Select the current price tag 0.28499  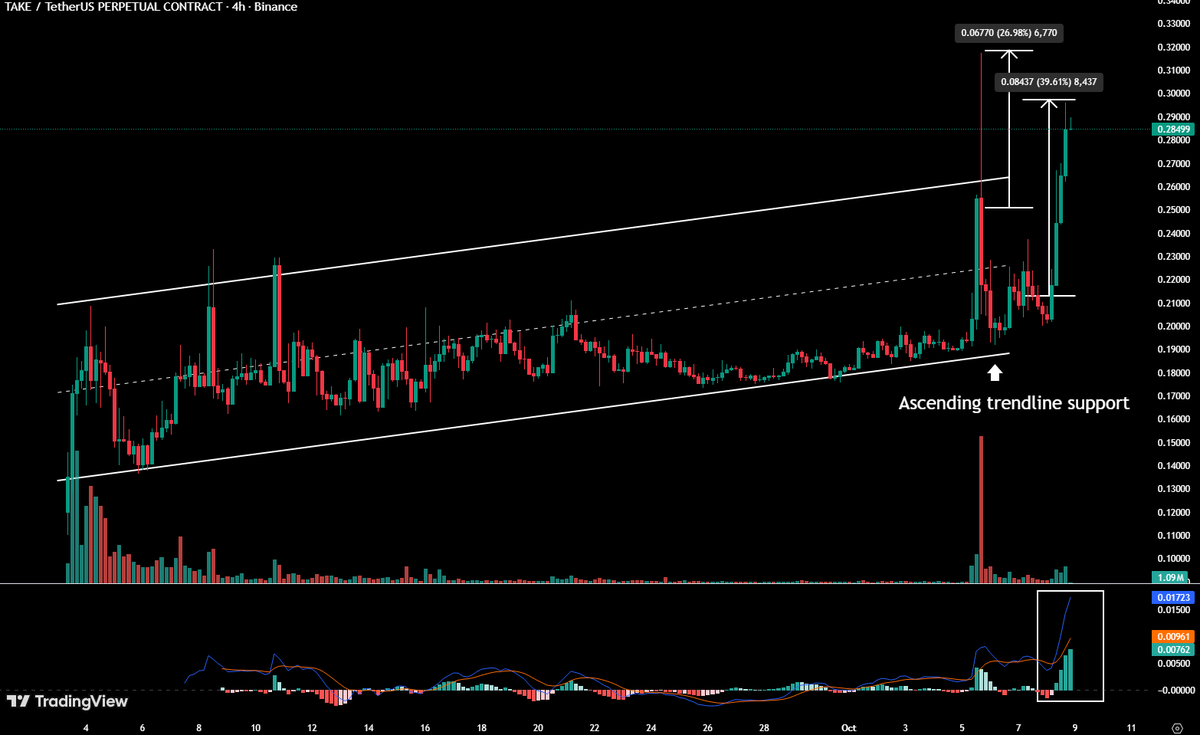1172,129
